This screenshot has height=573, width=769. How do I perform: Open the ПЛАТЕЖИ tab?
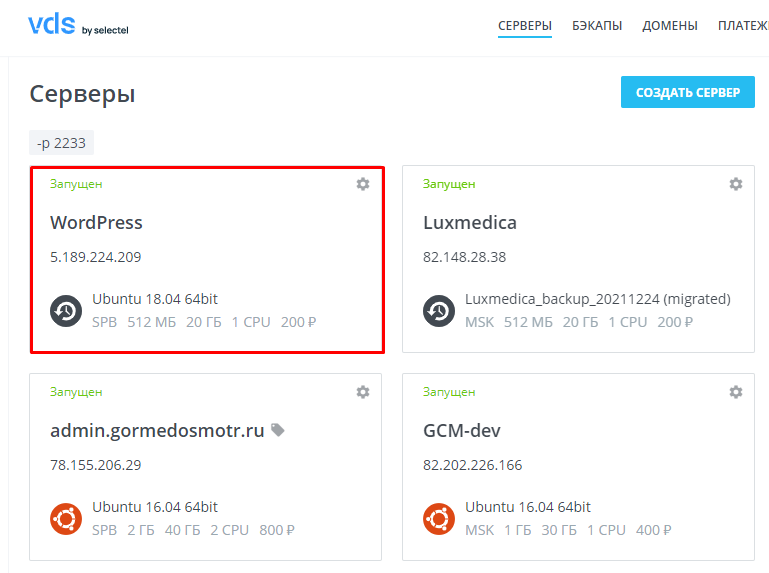[743, 26]
